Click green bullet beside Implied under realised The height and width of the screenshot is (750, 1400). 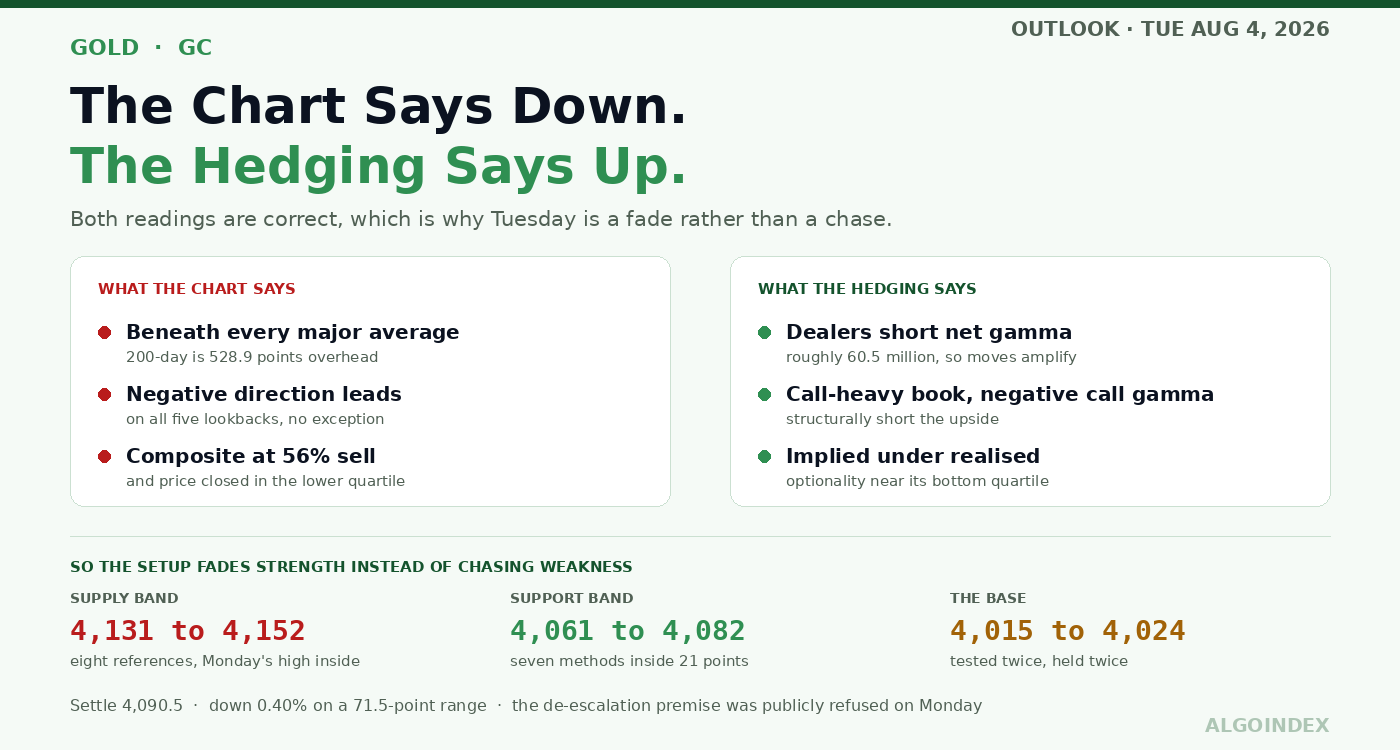coord(764,457)
